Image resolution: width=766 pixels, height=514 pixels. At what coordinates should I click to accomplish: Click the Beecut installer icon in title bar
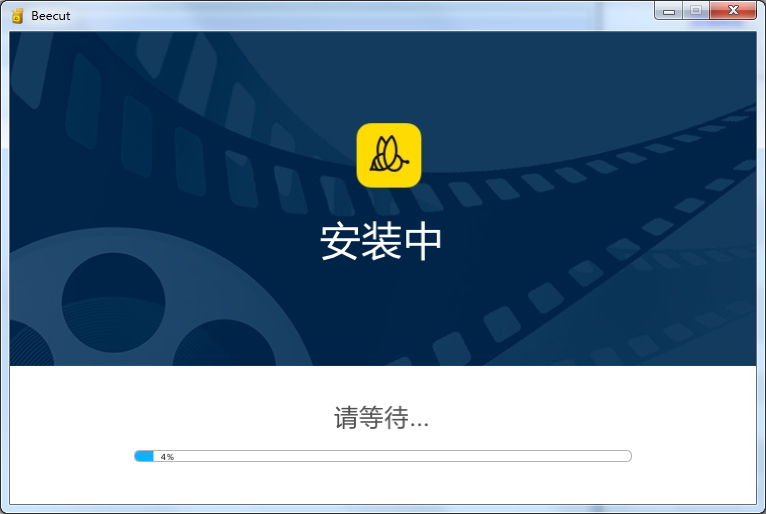(17, 16)
